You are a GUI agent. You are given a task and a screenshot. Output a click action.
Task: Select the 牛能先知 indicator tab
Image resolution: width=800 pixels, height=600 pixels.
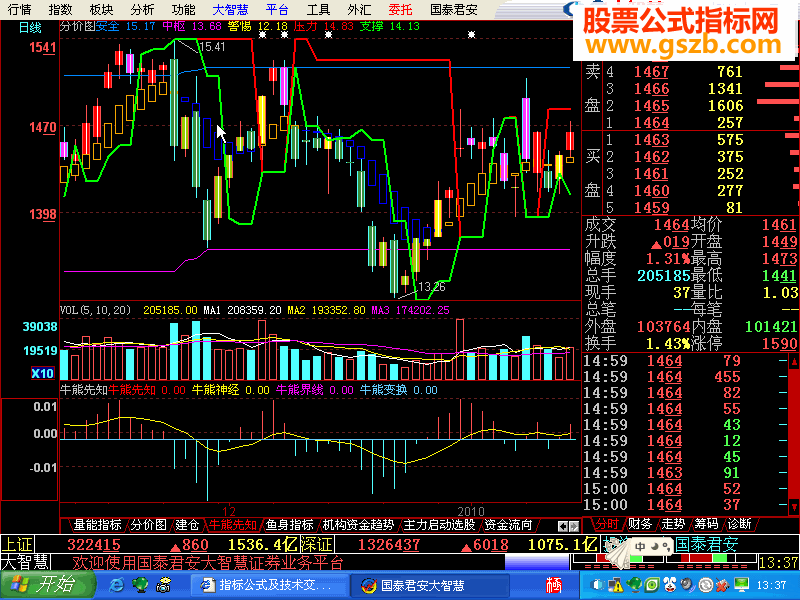[x=232, y=524]
